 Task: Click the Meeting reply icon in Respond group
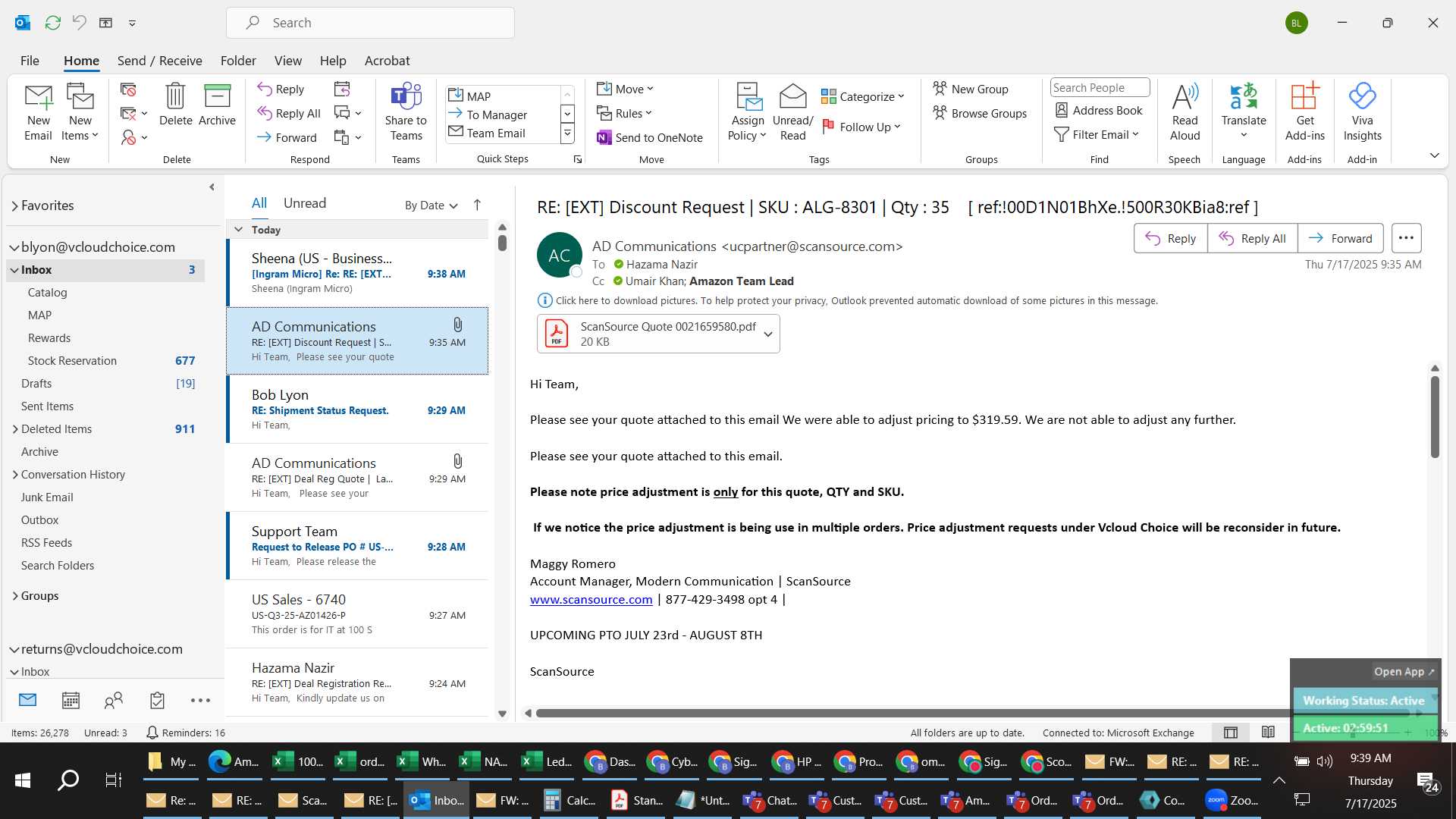(x=342, y=89)
